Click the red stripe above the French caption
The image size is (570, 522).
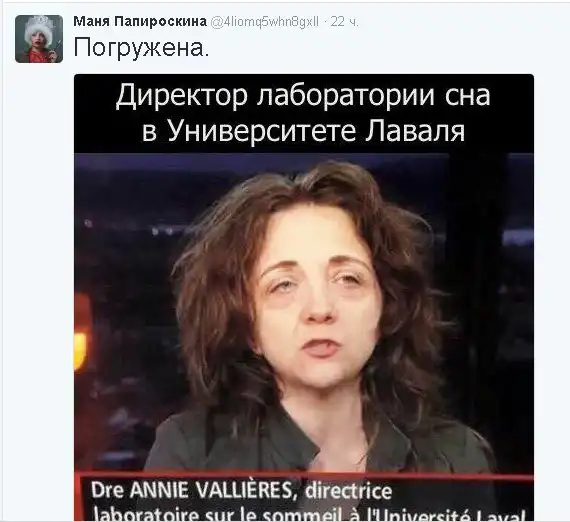pyautogui.click(x=304, y=475)
